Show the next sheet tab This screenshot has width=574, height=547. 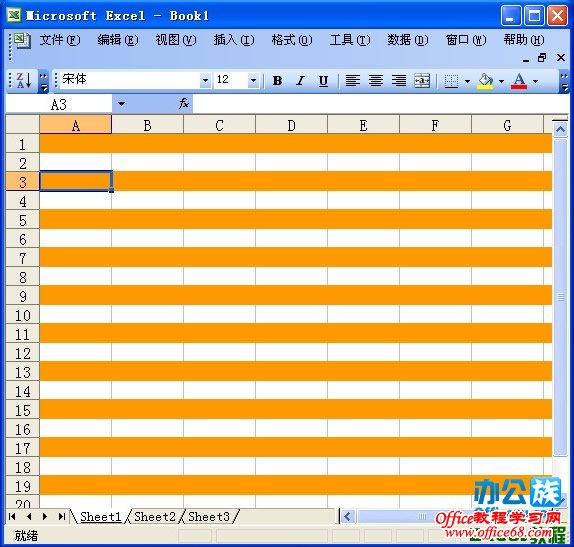[45, 517]
